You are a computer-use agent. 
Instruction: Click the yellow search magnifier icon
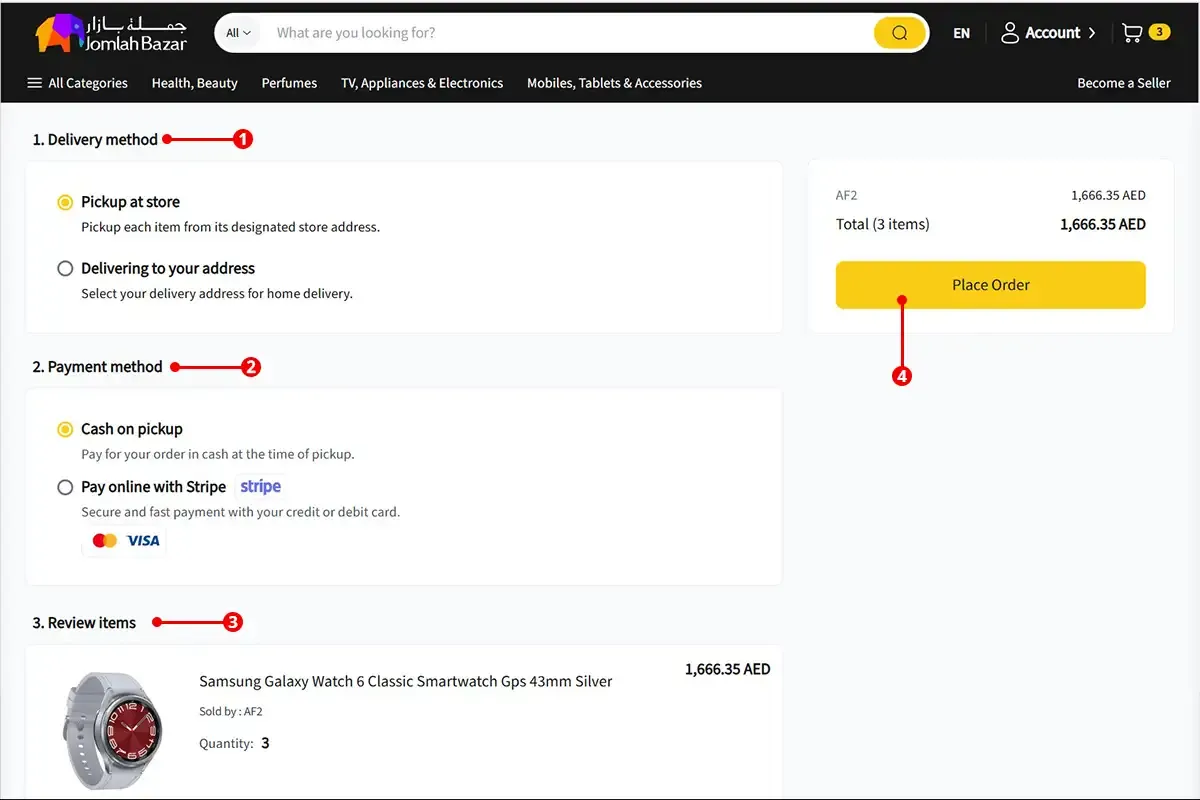899,33
